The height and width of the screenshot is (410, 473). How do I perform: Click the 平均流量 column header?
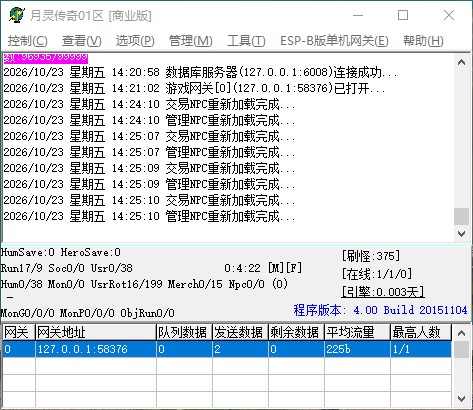point(357,332)
